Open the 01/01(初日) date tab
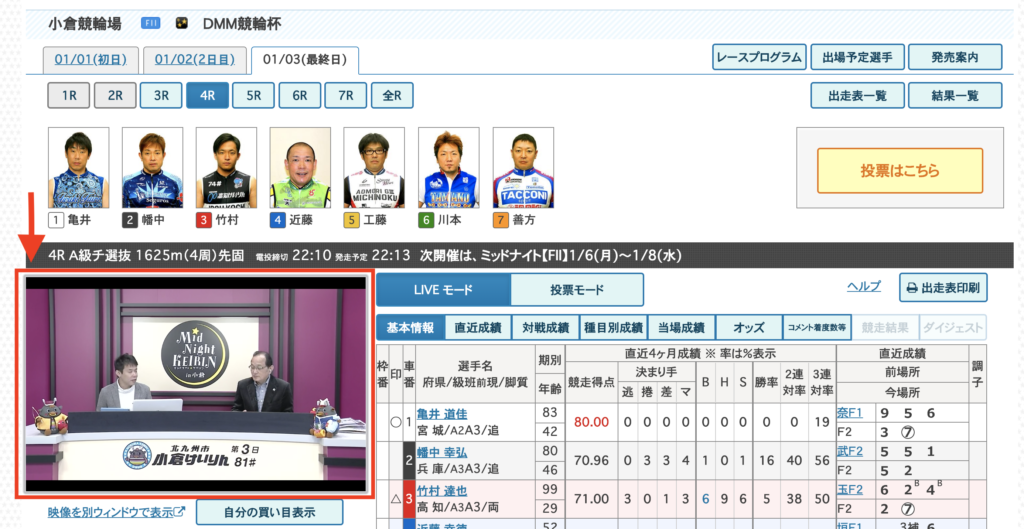 pos(91,60)
